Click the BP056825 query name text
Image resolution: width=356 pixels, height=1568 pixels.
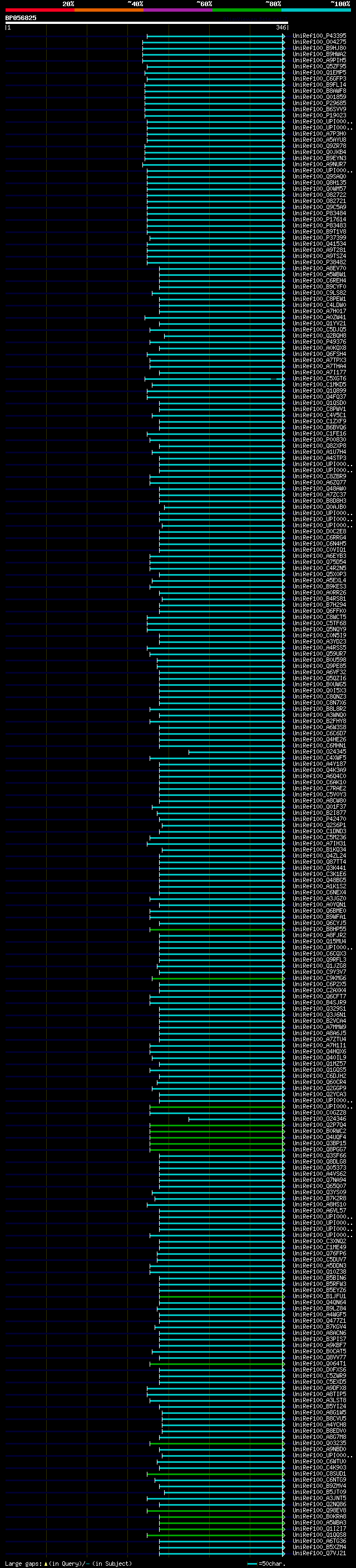pos(21,18)
